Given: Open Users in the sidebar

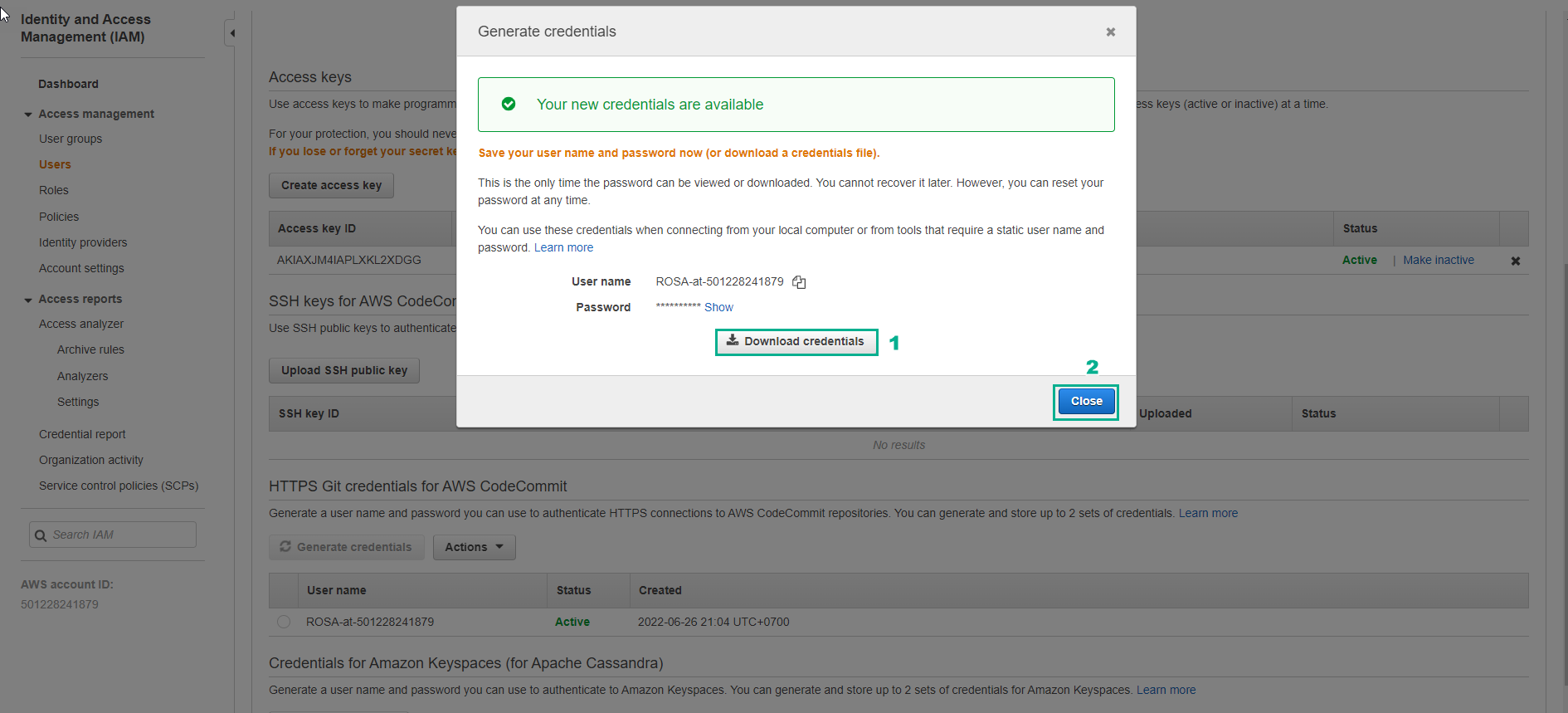Looking at the screenshot, I should pyautogui.click(x=55, y=164).
